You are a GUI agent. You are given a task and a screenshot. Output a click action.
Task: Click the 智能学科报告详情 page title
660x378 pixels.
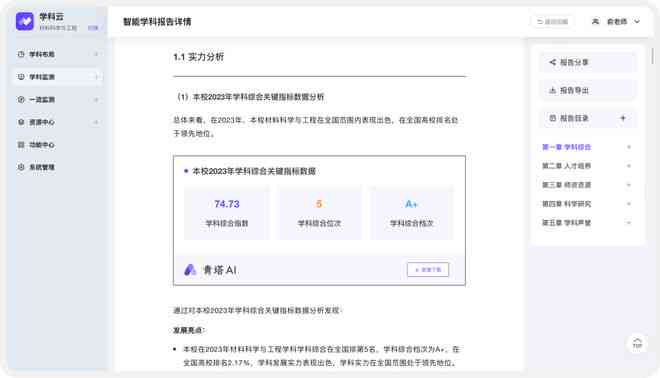coord(157,21)
